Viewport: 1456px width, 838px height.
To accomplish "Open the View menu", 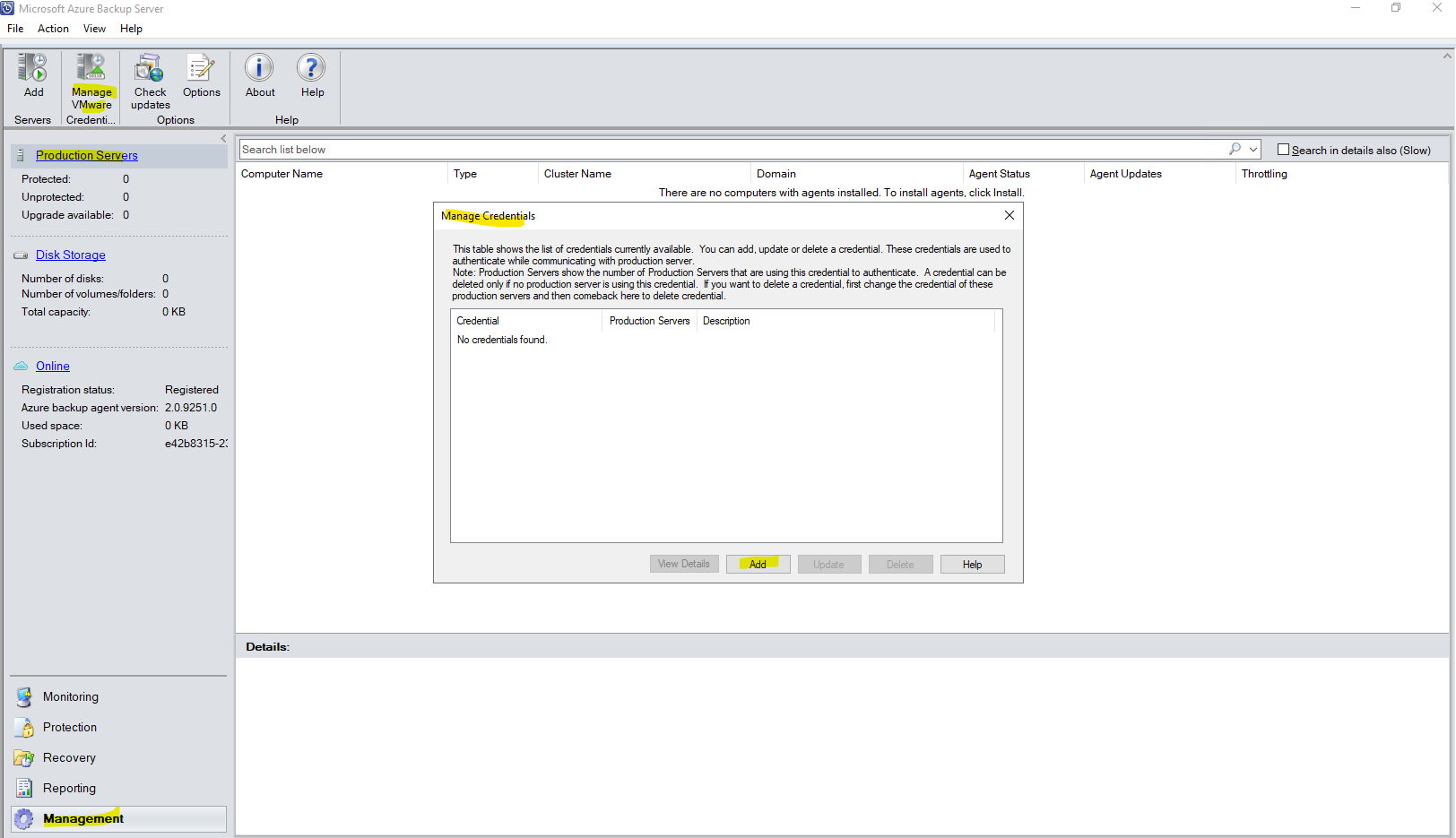I will click(x=94, y=29).
